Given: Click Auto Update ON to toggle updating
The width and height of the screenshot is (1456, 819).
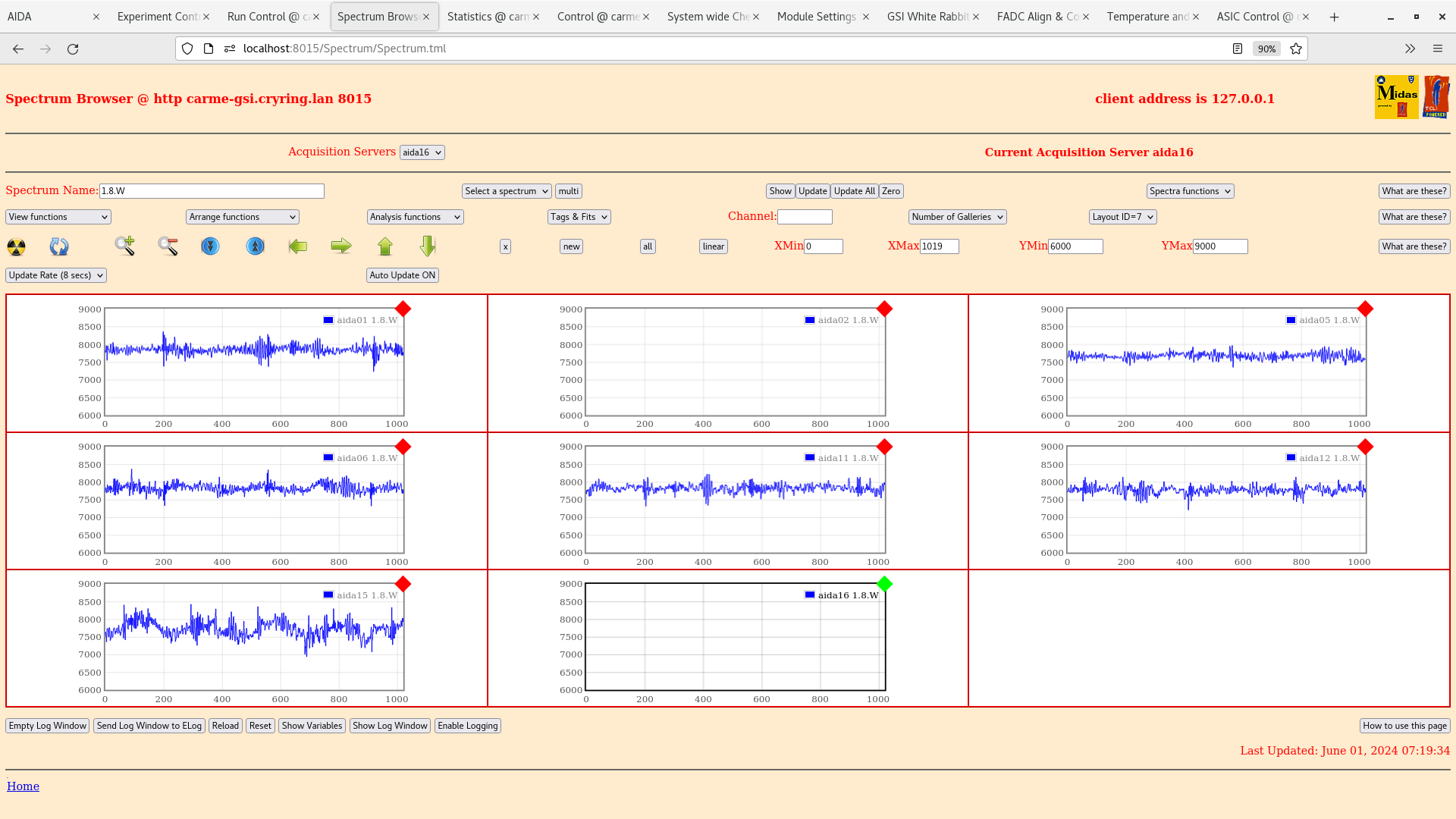Looking at the screenshot, I should (x=402, y=275).
